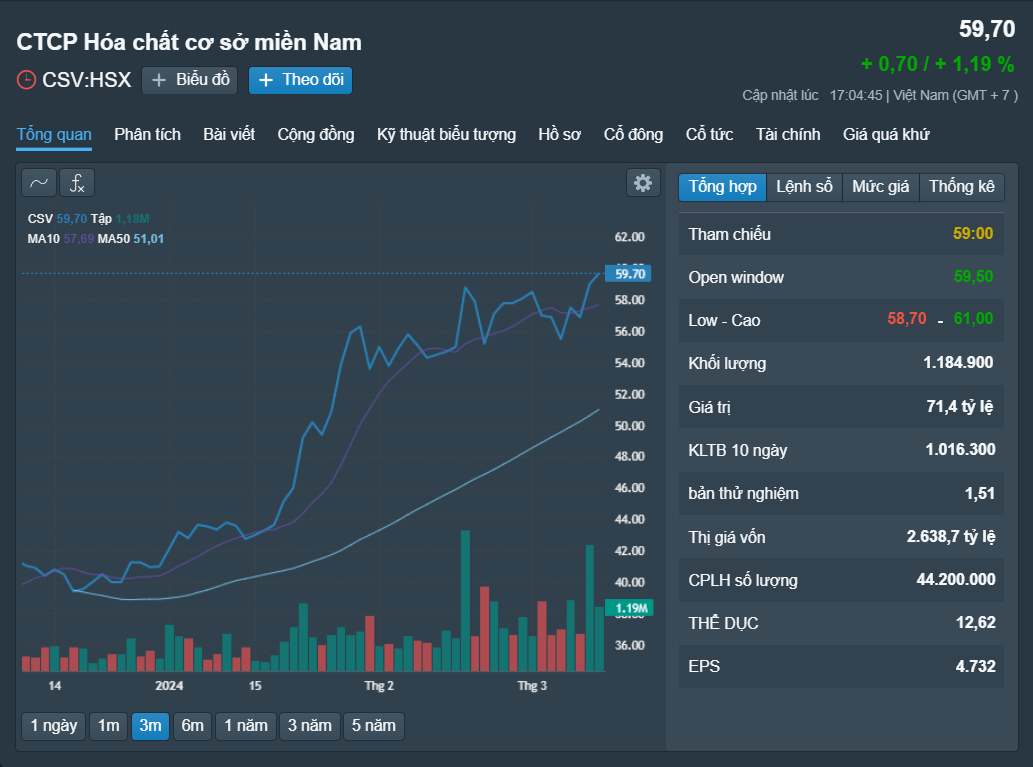
Task: Click the Theo dõi follow button
Action: tap(300, 80)
